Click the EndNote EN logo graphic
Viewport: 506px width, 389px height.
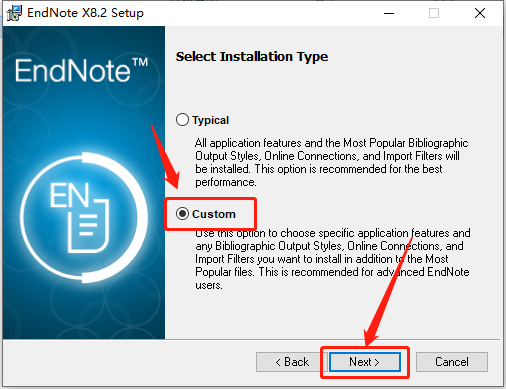point(83,218)
